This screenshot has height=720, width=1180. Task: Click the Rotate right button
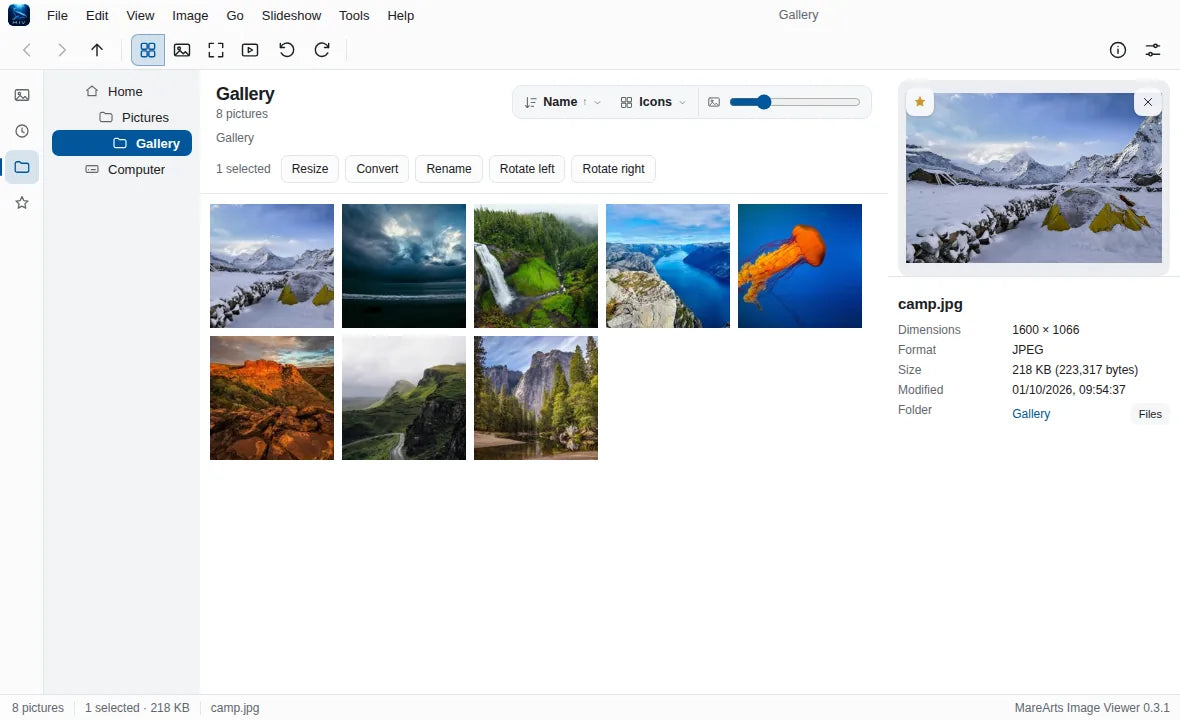pos(613,169)
